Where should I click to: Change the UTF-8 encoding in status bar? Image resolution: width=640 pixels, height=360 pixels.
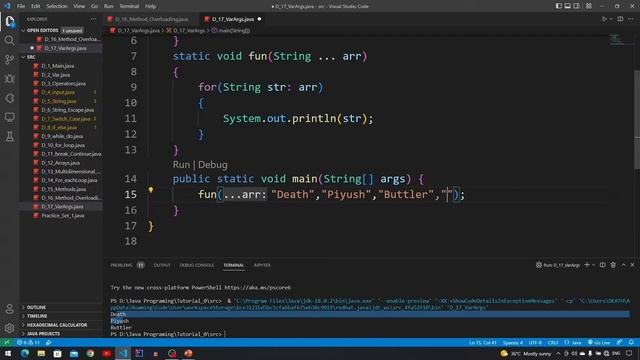535,342
